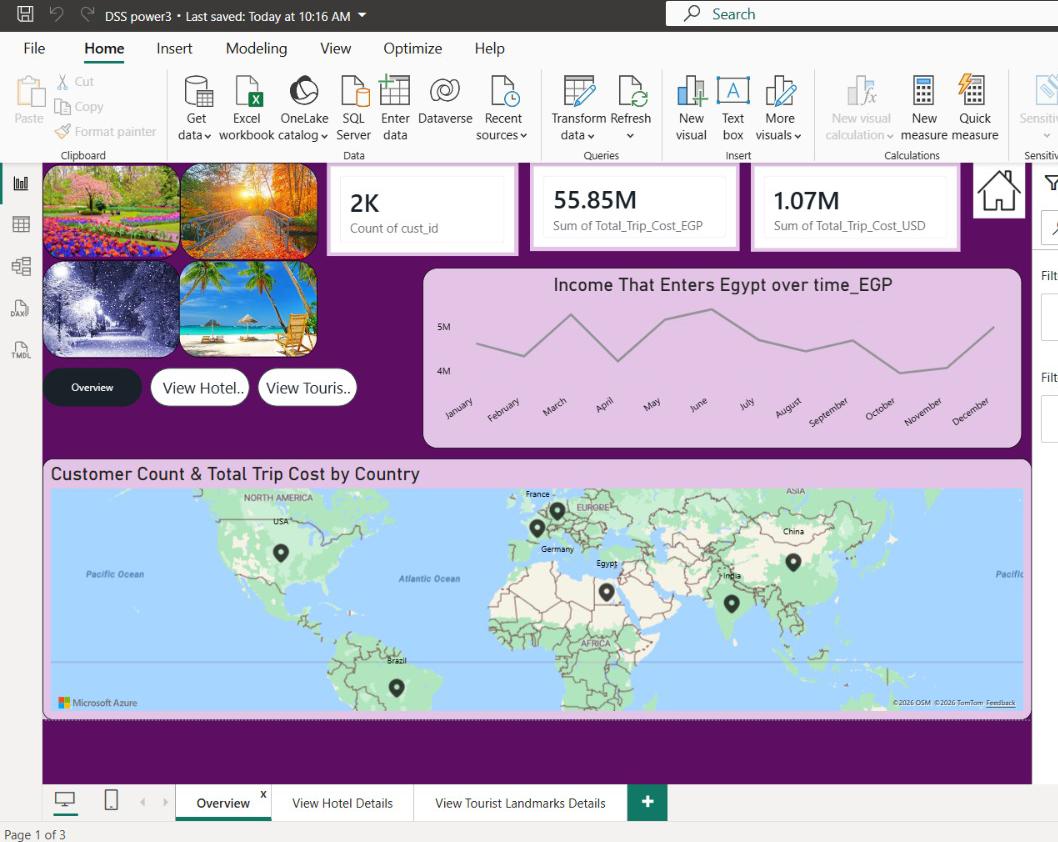1058x842 pixels.
Task: Select the tropical beach image
Action: point(249,309)
